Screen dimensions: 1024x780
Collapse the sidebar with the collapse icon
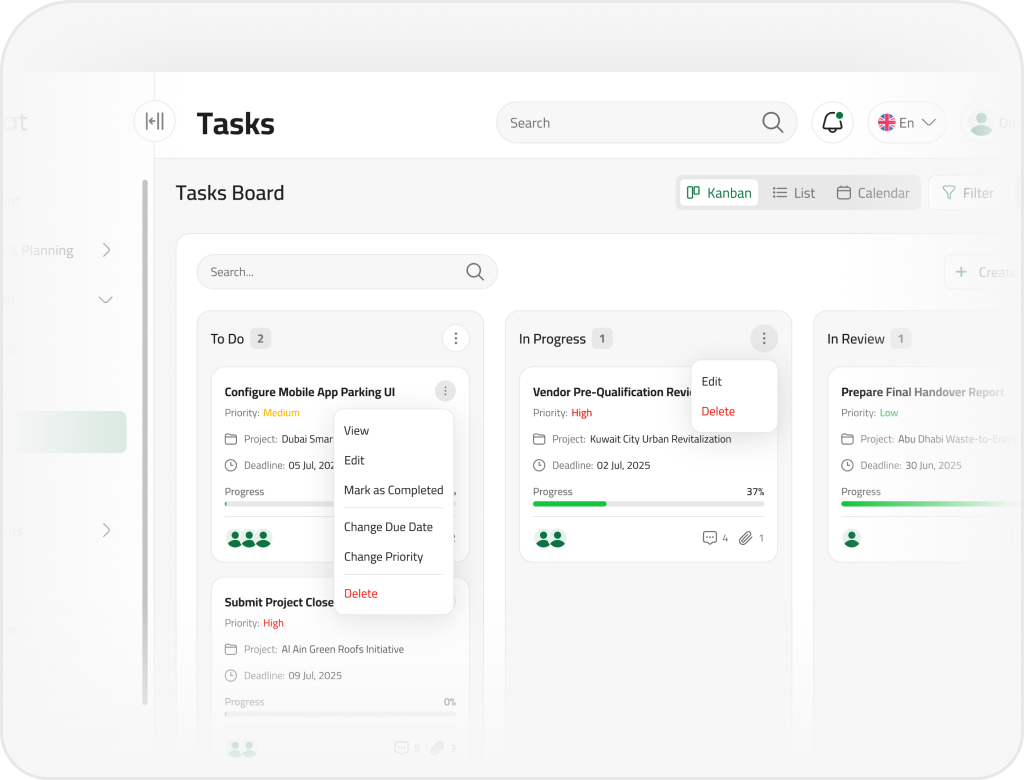[155, 122]
